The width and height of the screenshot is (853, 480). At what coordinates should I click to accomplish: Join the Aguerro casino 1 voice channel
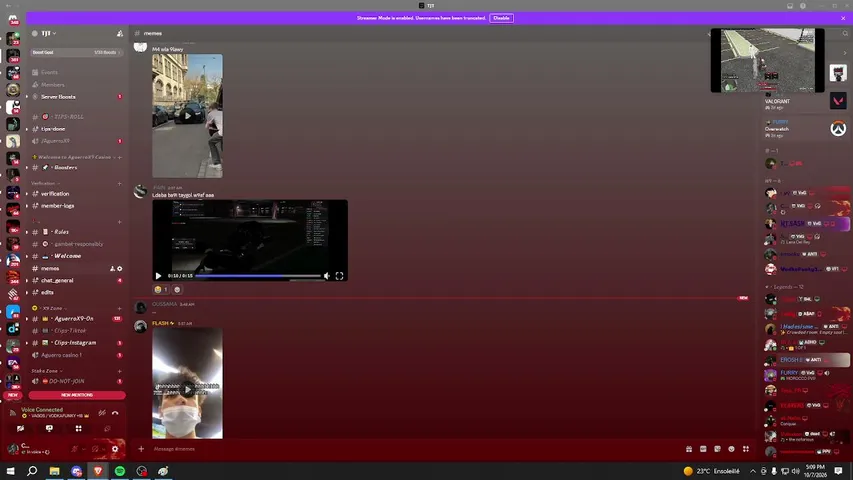[61, 355]
